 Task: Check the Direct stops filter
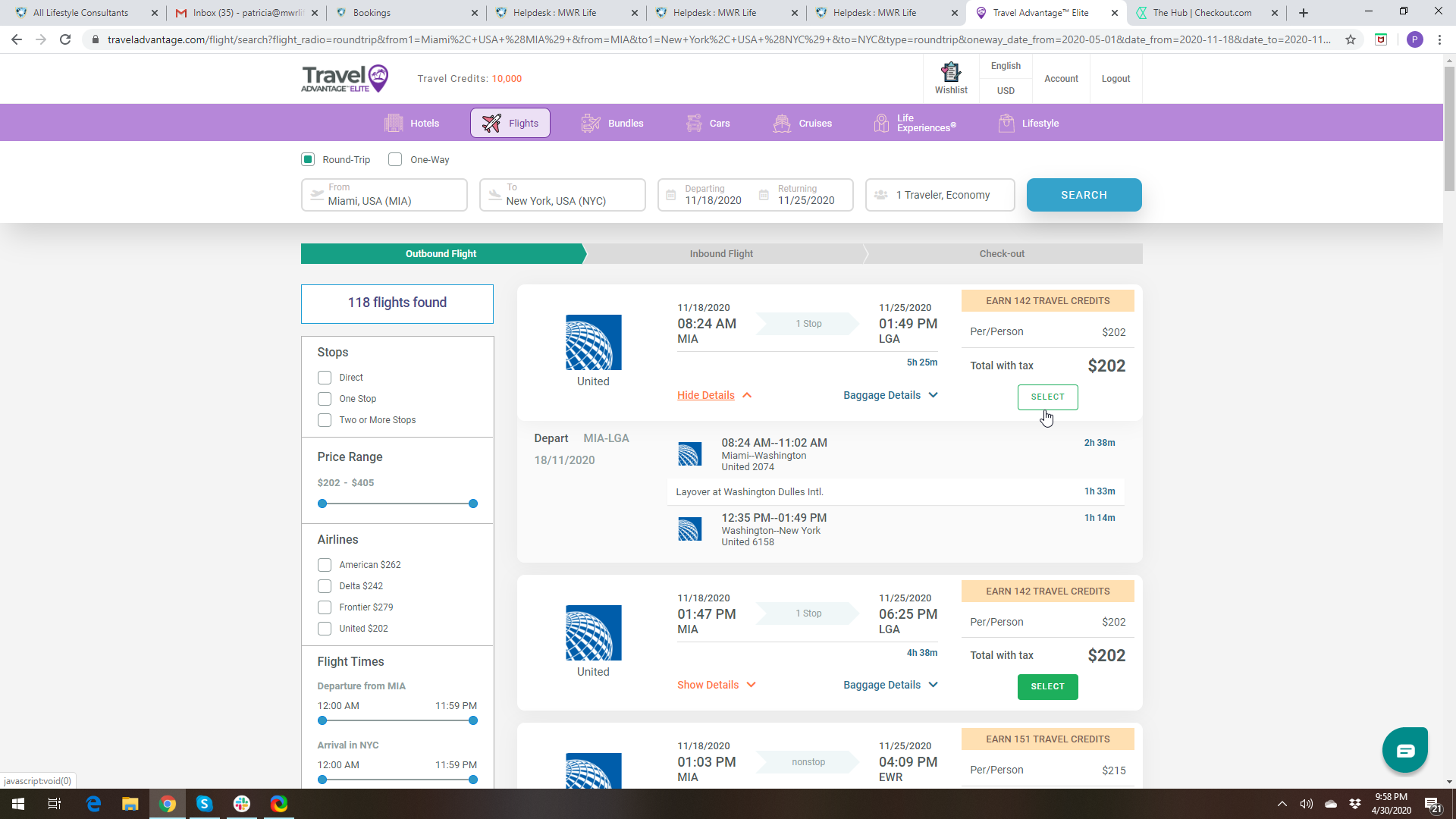point(325,378)
